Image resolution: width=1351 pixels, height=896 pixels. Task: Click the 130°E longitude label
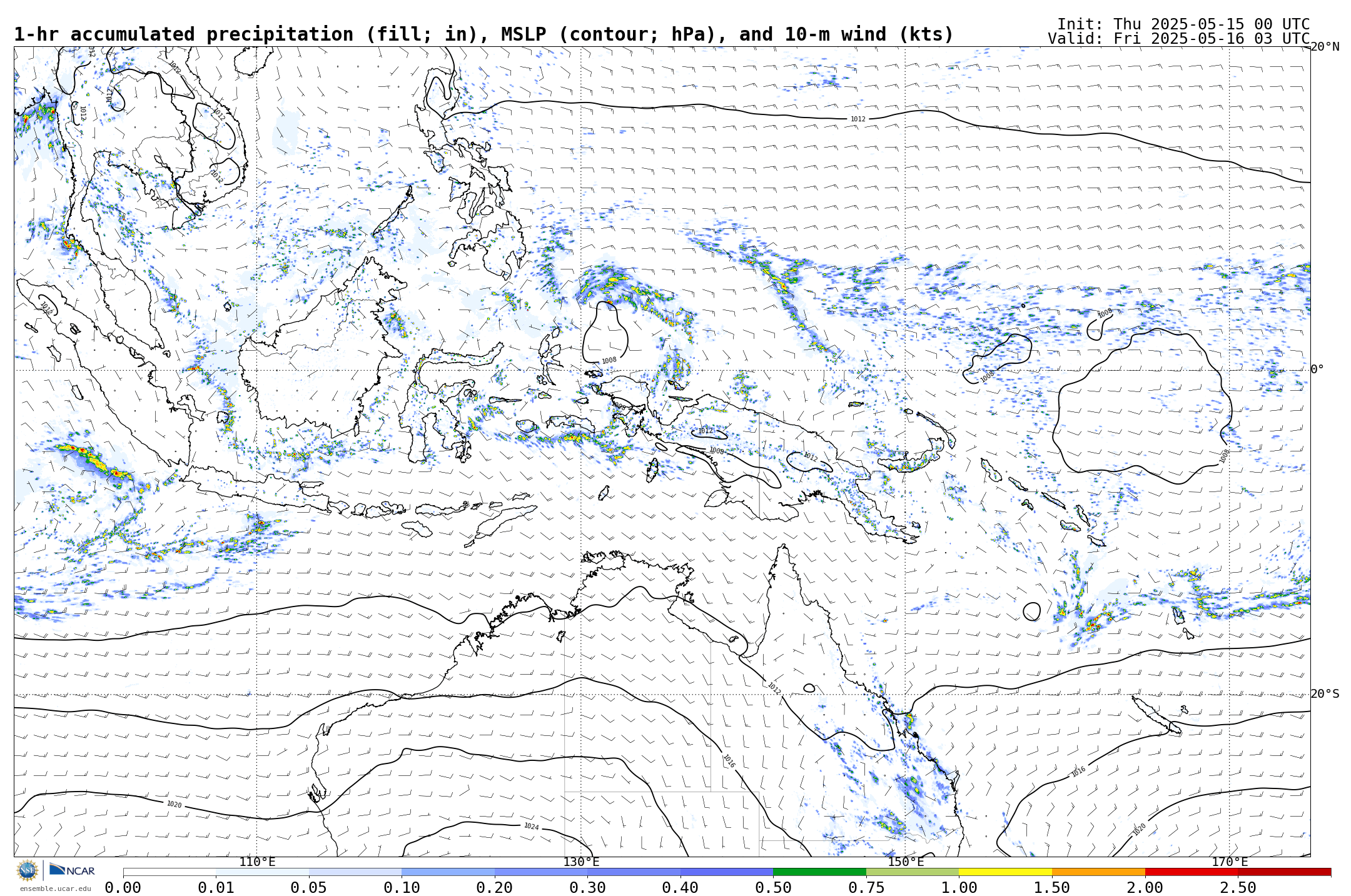581,862
